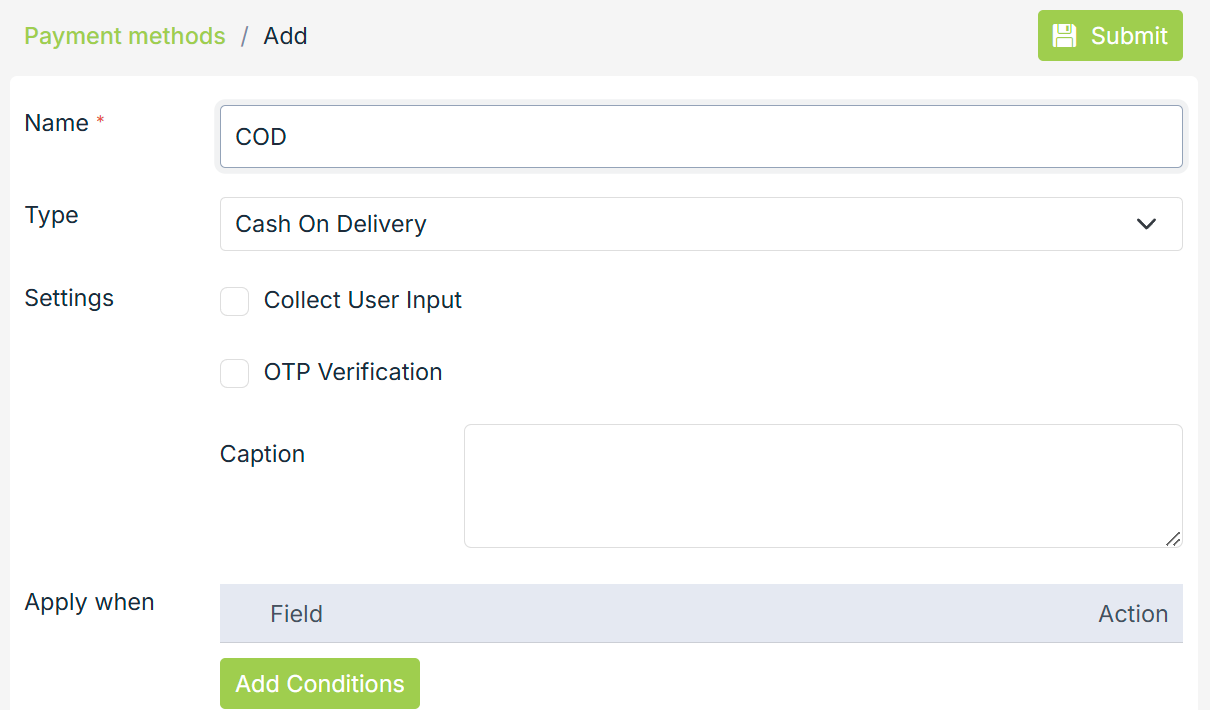This screenshot has height=710, width=1210.
Task: Click the OTP Verification label text
Action: click(352, 372)
